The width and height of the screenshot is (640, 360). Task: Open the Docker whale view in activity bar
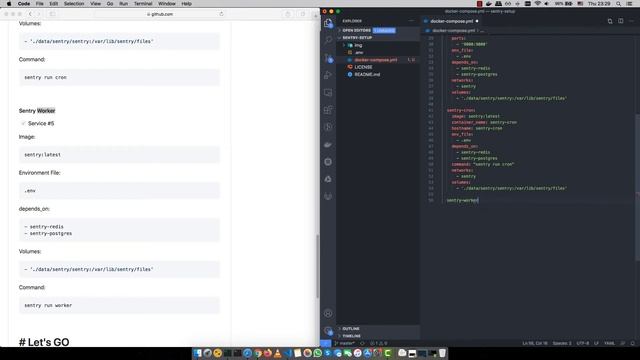pyautogui.click(x=328, y=144)
